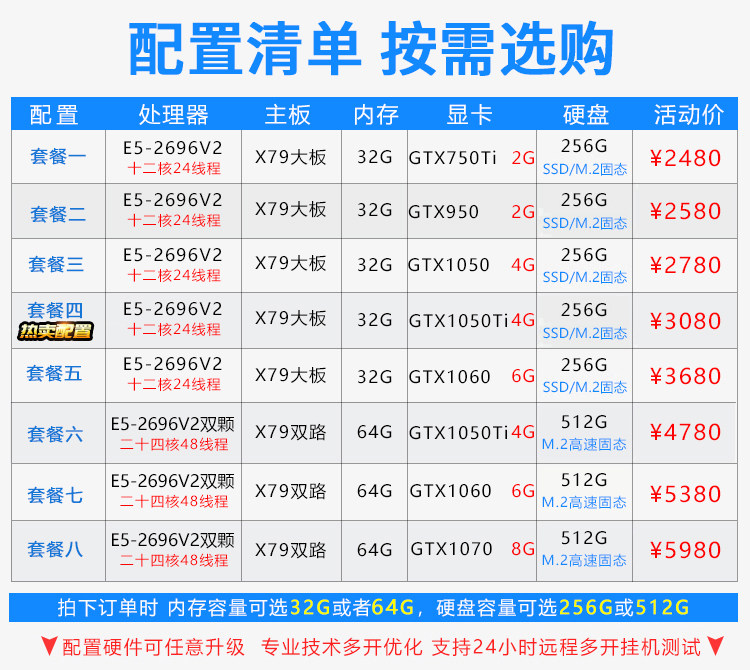
Task: Click the 配置清单 按需选购 title
Action: 371,49
